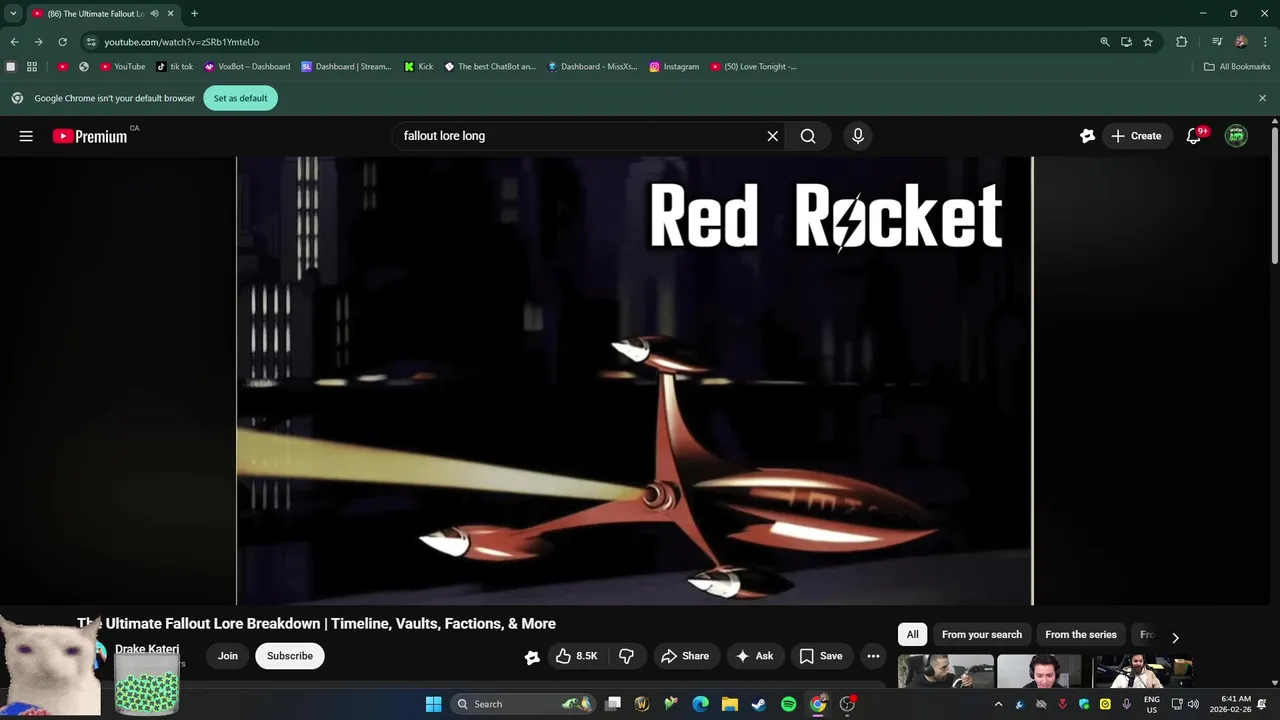Open The best ChatBot bookmark
The height and width of the screenshot is (720, 1280).
point(490,67)
